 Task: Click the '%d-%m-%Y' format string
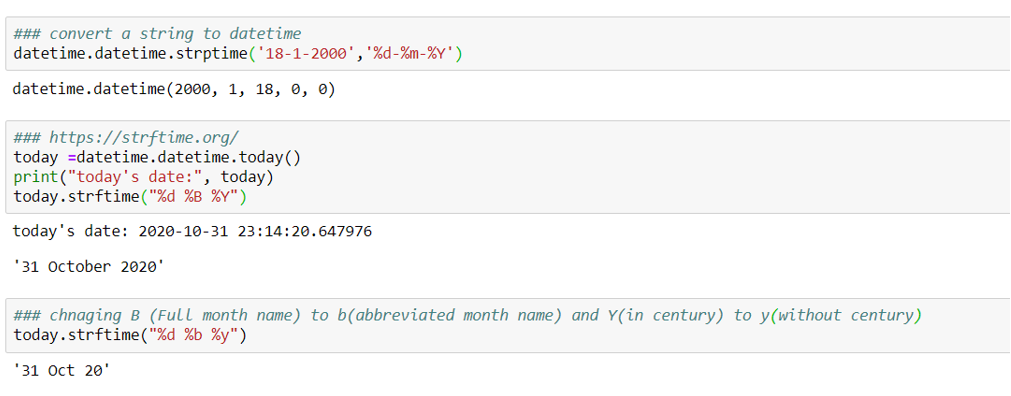[405, 54]
